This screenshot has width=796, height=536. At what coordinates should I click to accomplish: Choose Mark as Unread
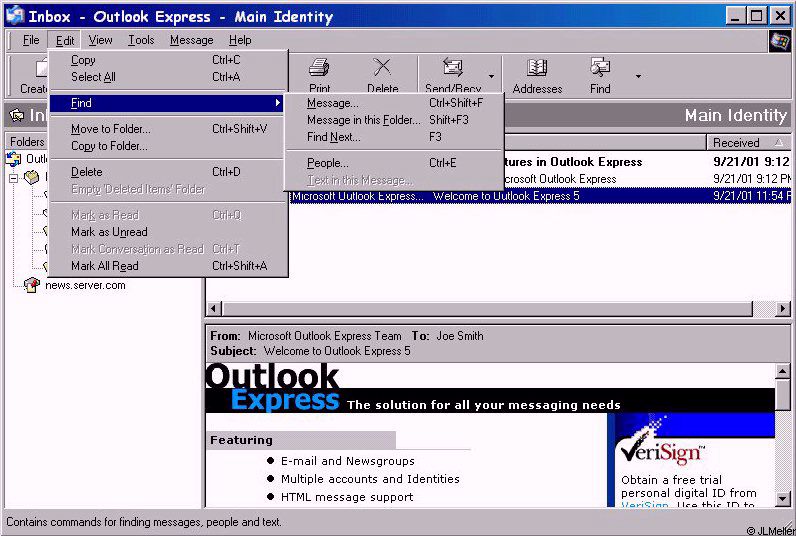(x=169, y=232)
